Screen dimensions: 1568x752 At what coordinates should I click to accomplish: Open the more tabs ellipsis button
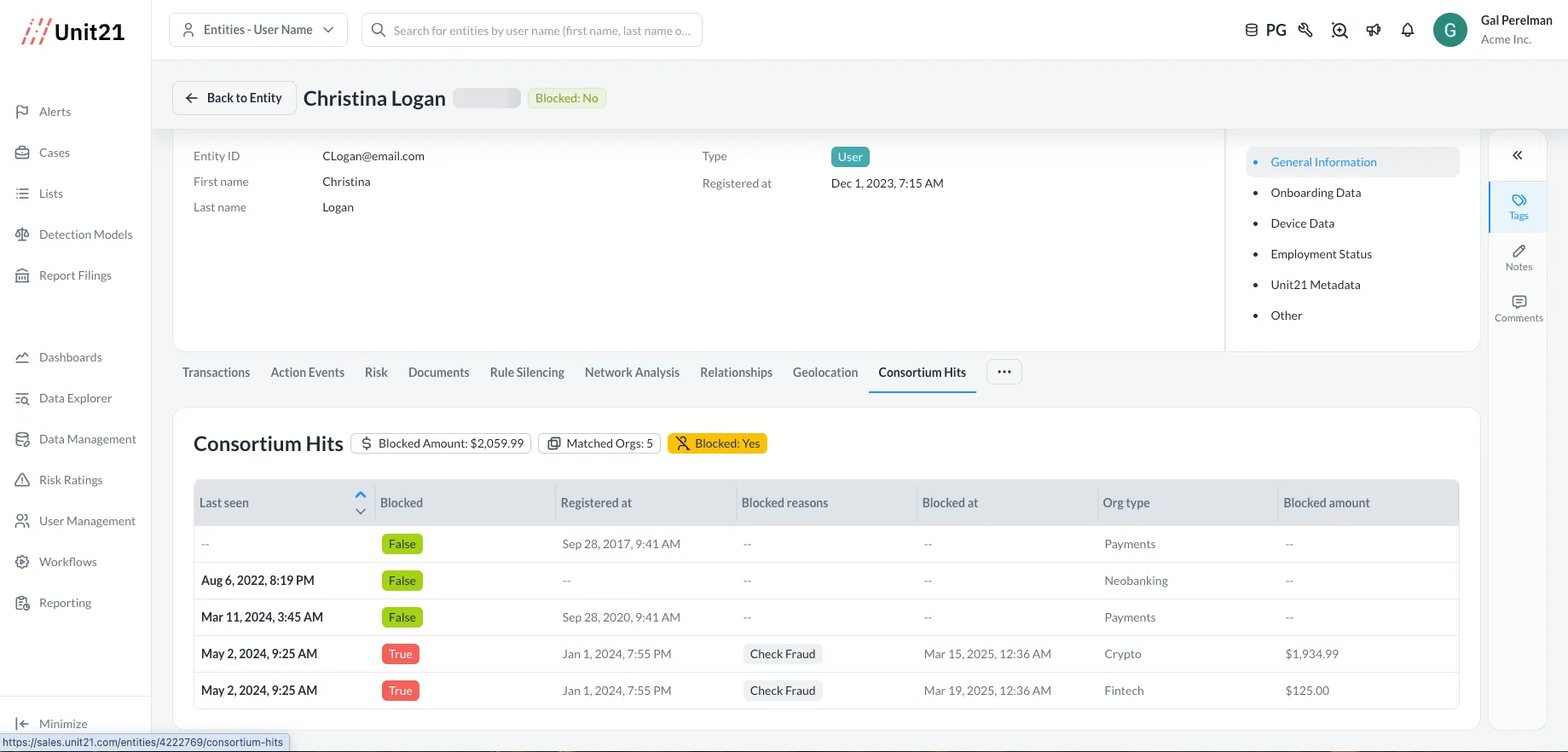[1004, 372]
